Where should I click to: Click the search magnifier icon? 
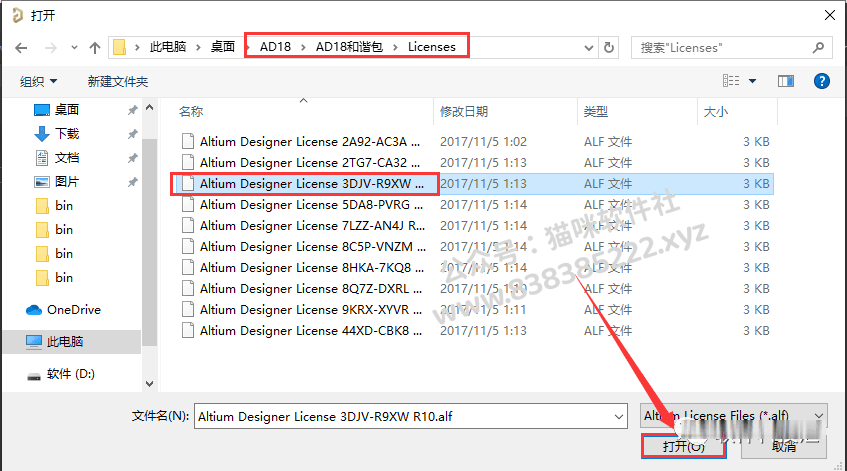point(818,48)
